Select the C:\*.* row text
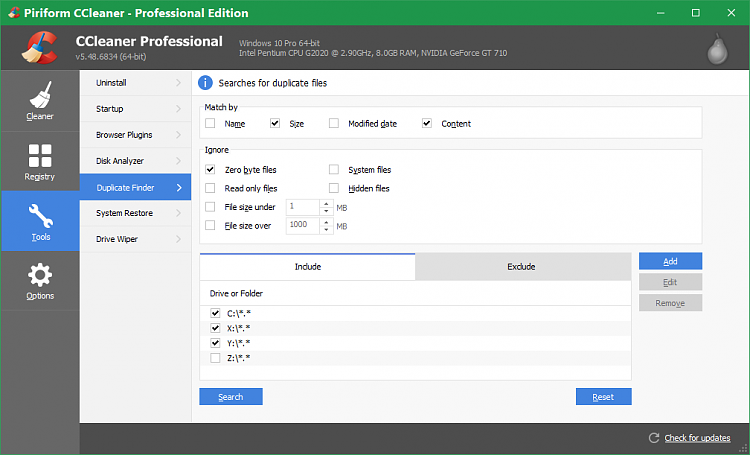Image resolution: width=750 pixels, height=455 pixels. coord(239,313)
